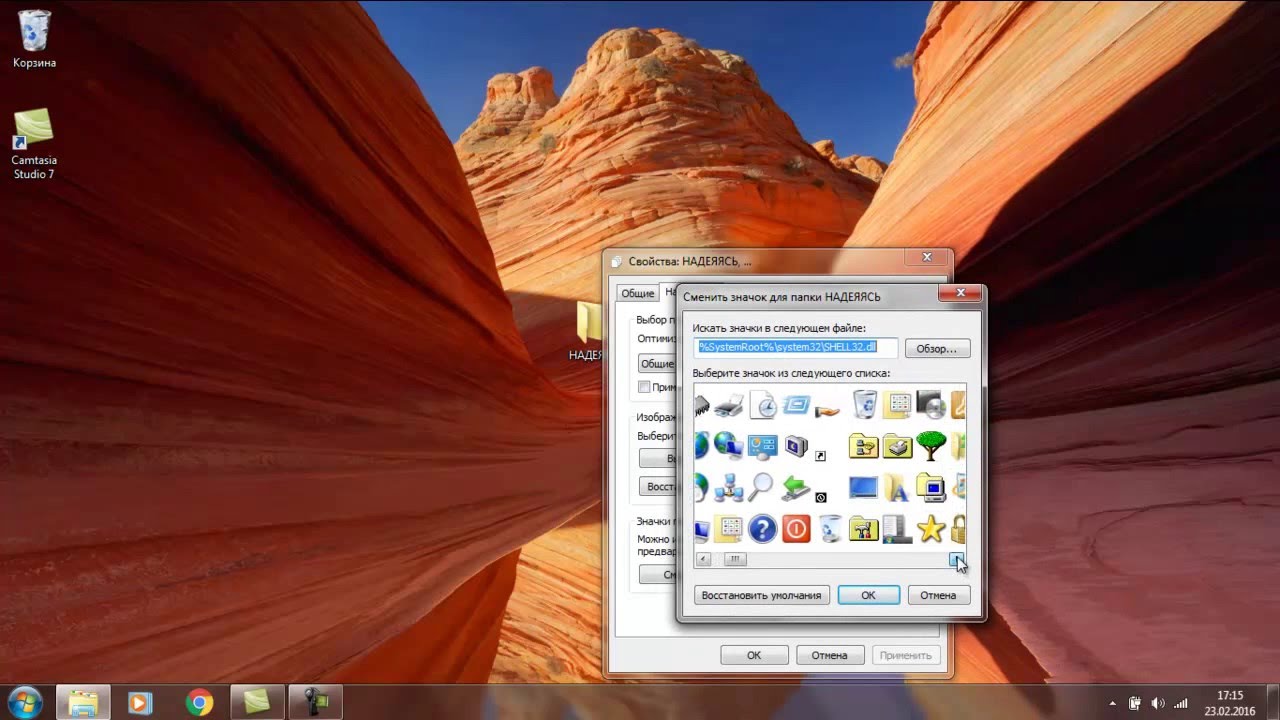
Task: Pick the blue question mark help icon
Action: (763, 528)
